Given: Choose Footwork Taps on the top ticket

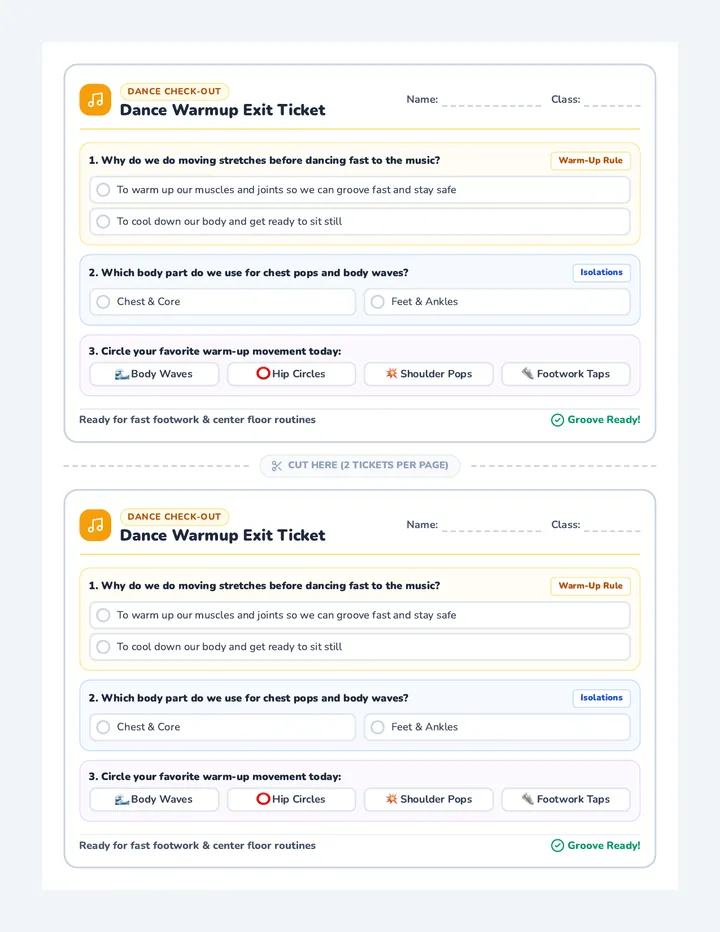Looking at the screenshot, I should (565, 374).
